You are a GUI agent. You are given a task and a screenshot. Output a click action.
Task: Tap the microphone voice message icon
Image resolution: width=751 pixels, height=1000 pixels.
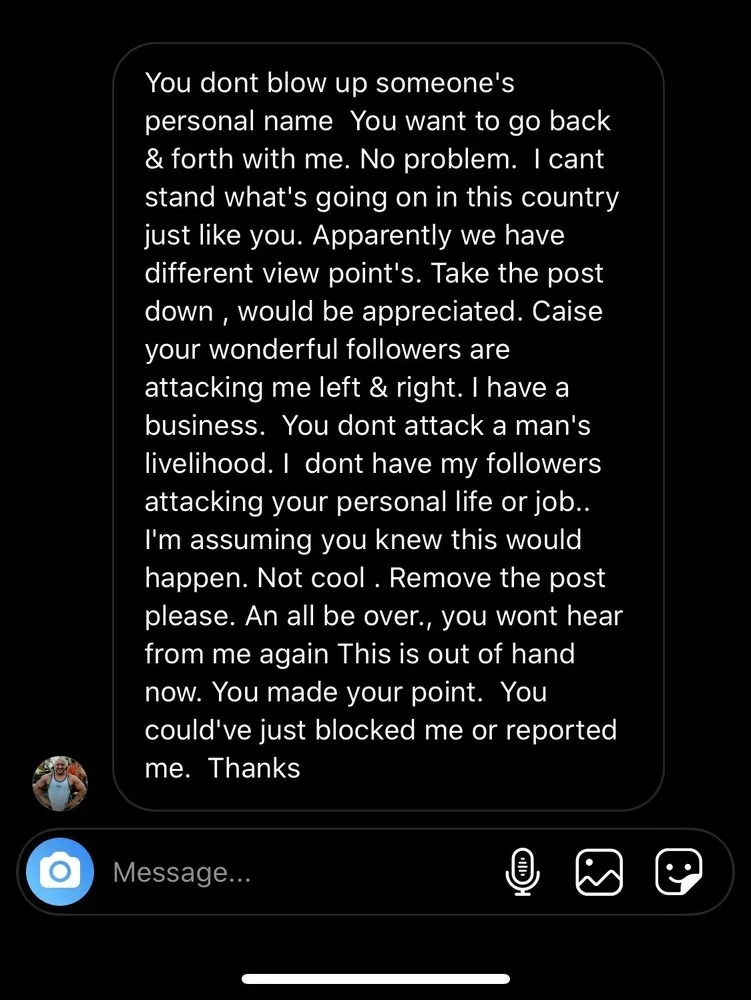[x=522, y=872]
